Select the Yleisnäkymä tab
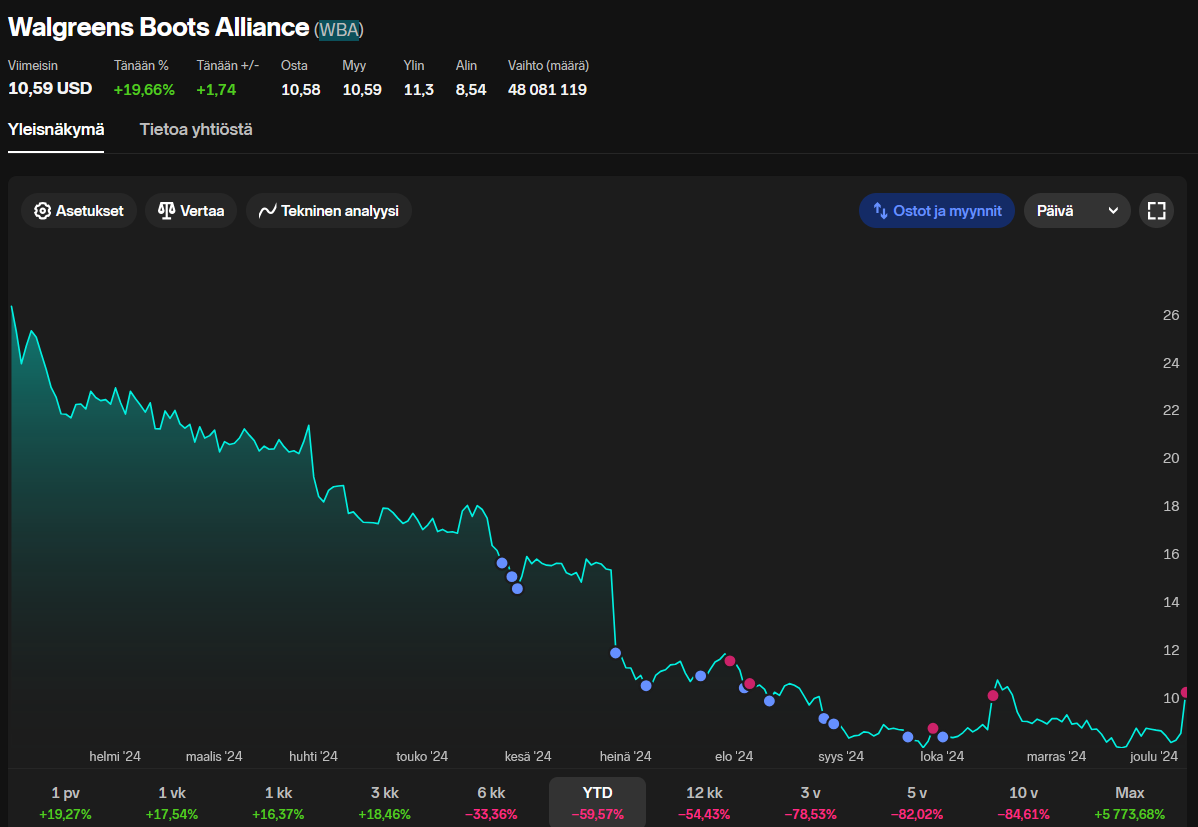 (x=56, y=130)
